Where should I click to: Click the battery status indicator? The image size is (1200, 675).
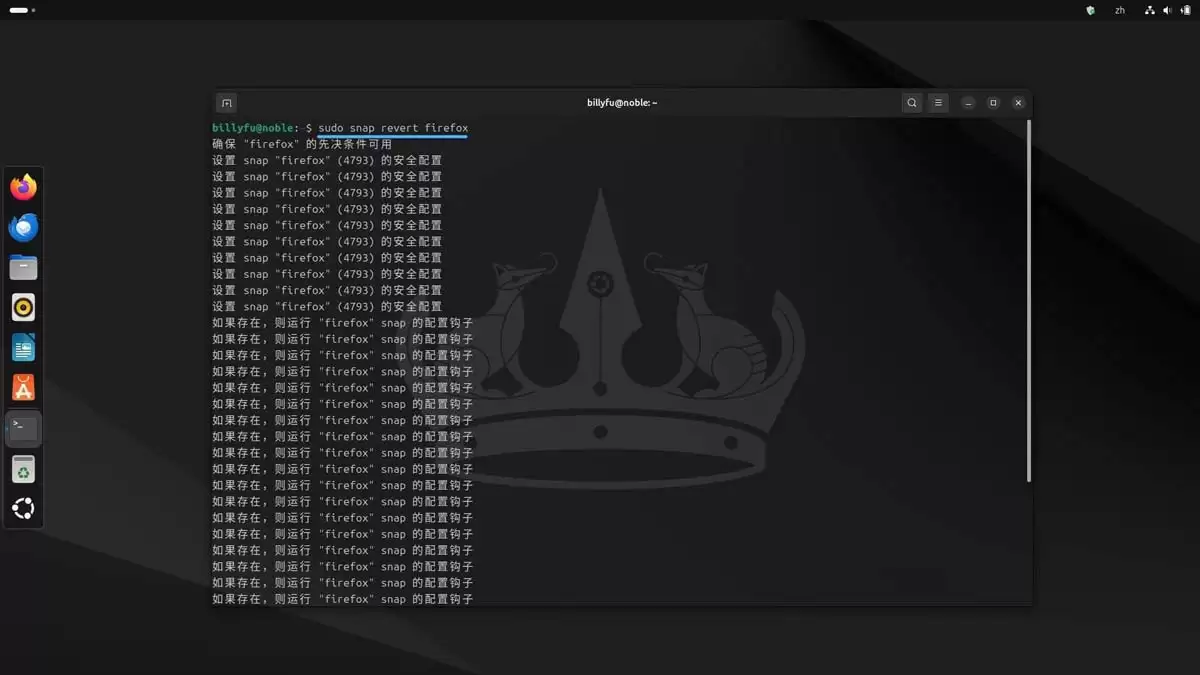coord(1186,10)
